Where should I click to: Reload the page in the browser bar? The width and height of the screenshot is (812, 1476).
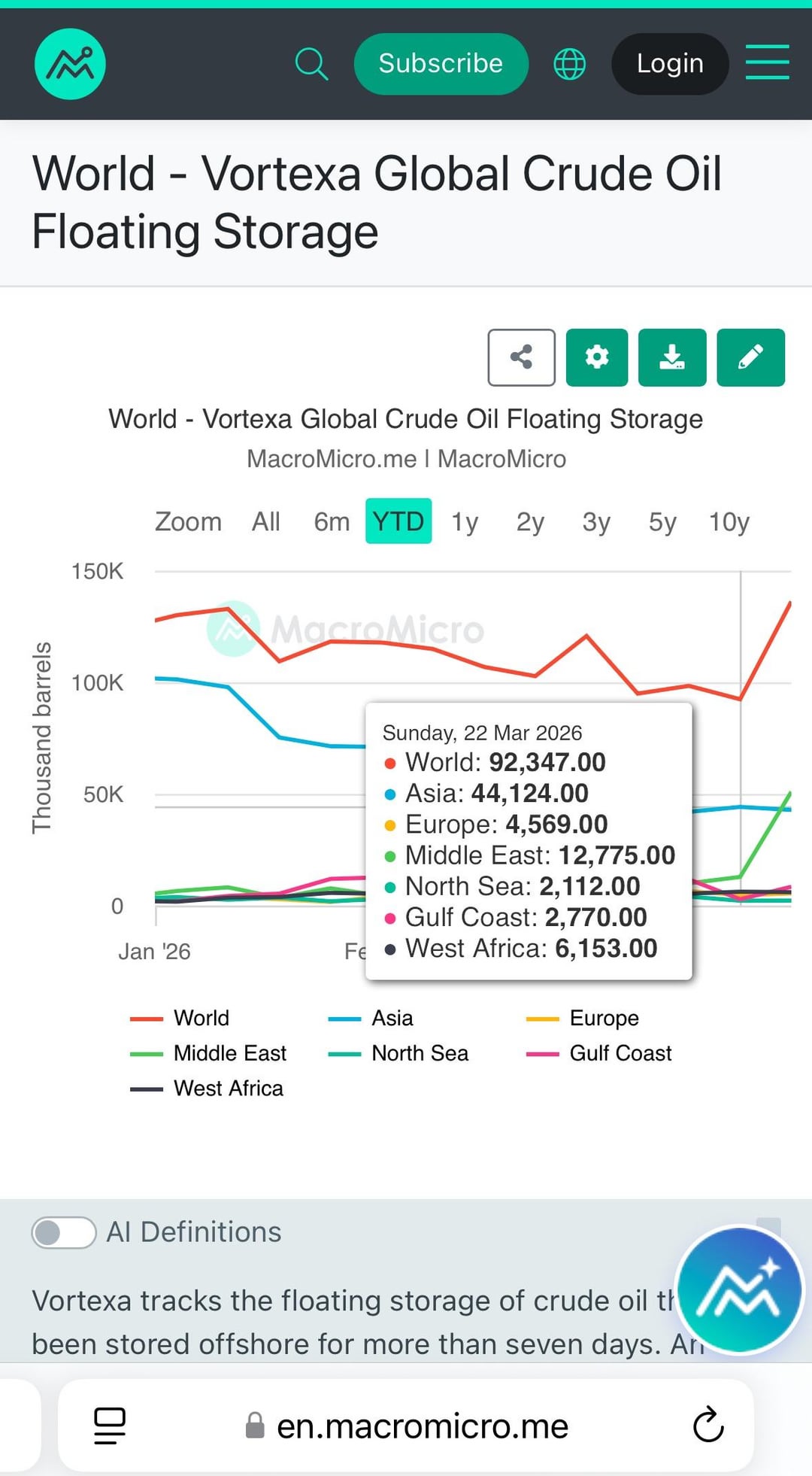pos(707,1425)
